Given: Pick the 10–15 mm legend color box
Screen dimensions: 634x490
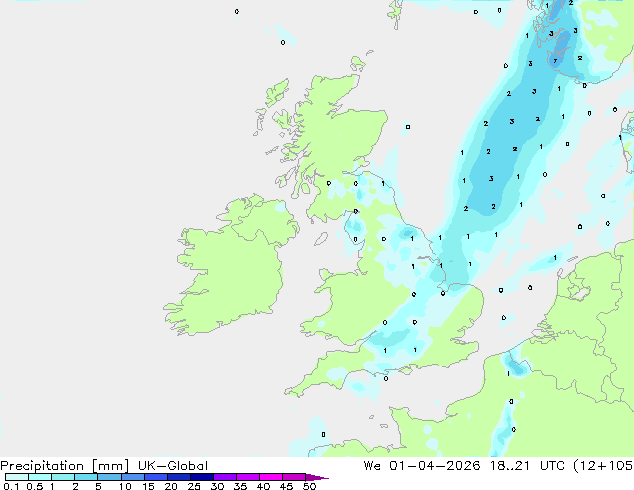Looking at the screenshot, I should pyautogui.click(x=132, y=477).
